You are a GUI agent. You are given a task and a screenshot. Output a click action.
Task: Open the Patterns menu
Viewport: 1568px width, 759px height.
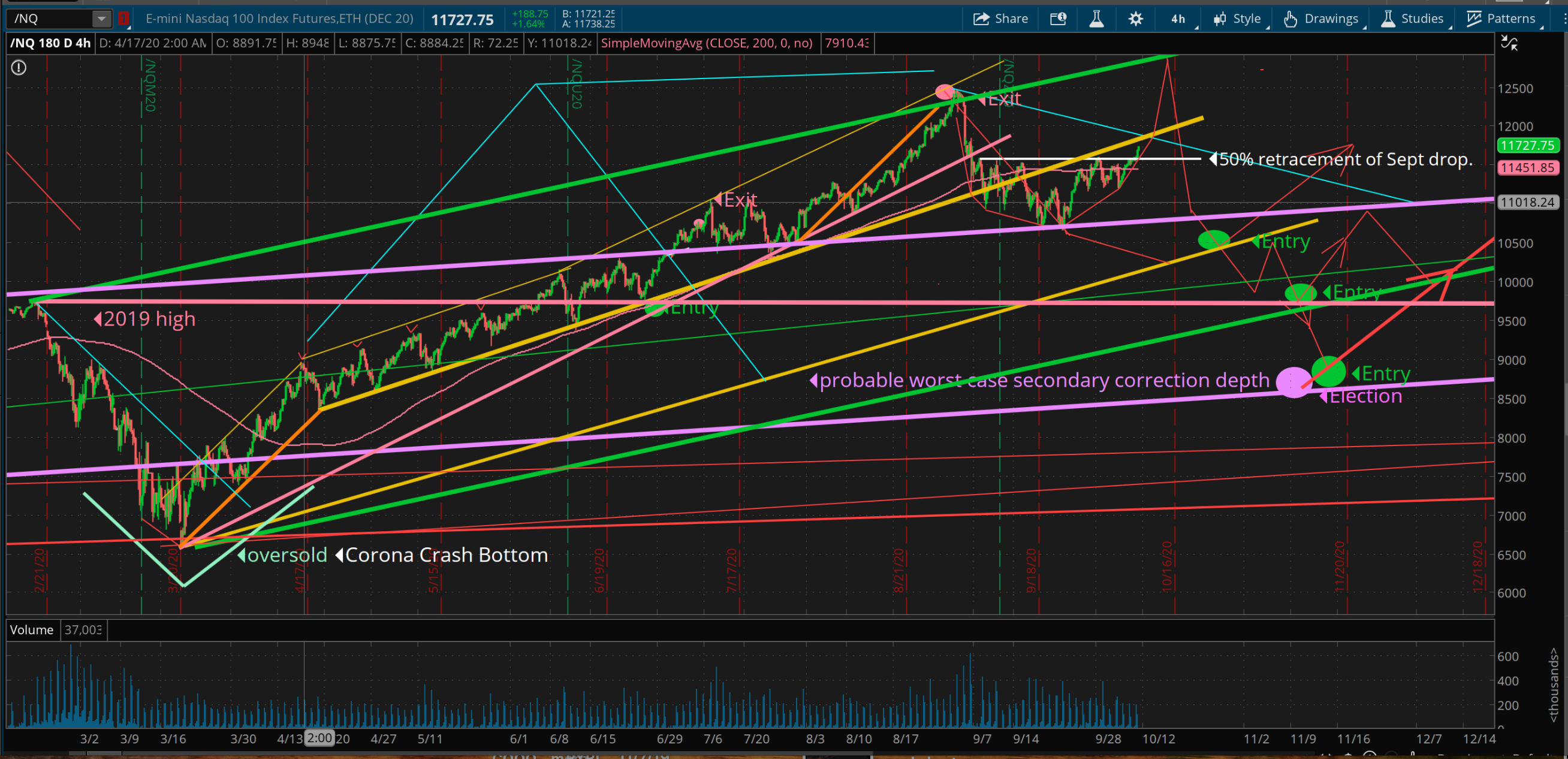(x=1501, y=19)
